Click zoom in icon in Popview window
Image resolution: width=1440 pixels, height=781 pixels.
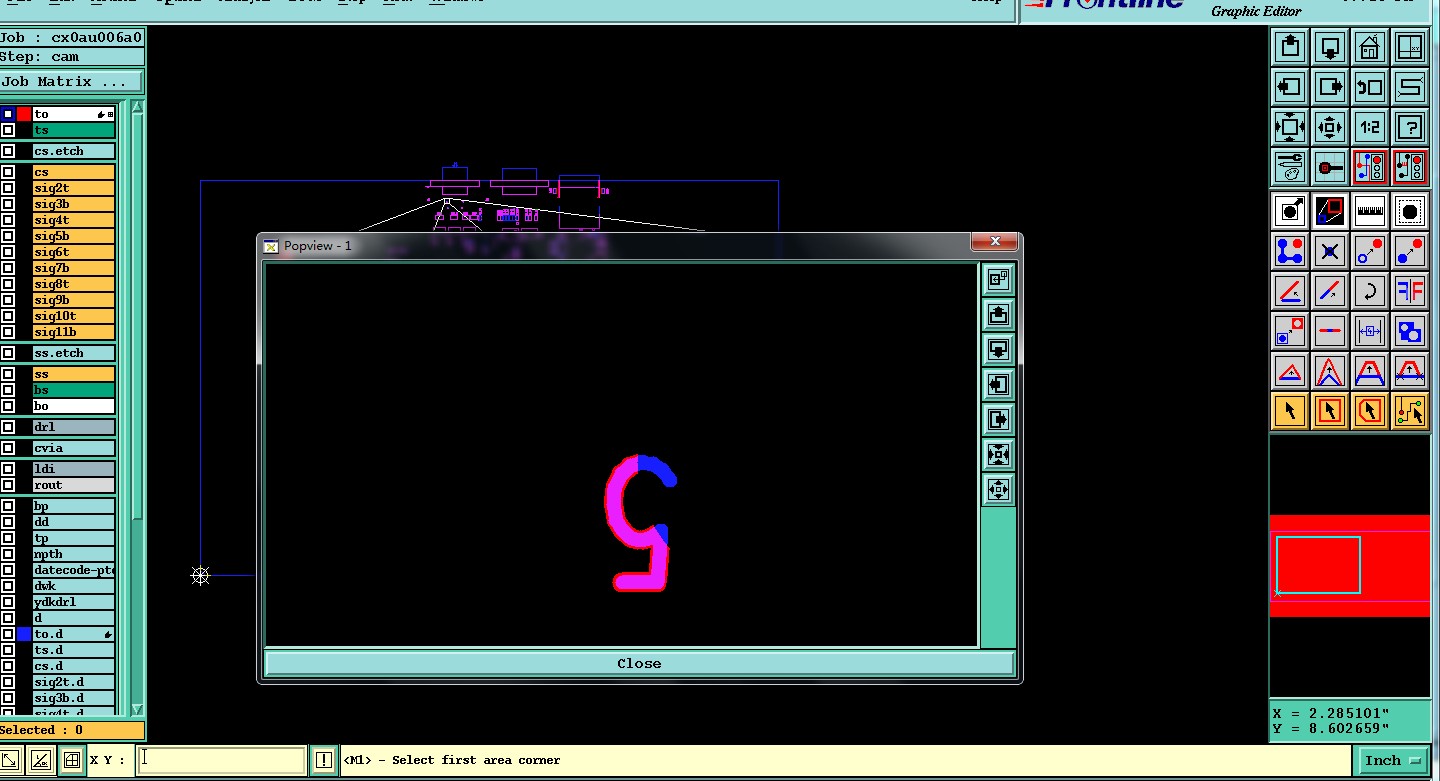998,455
